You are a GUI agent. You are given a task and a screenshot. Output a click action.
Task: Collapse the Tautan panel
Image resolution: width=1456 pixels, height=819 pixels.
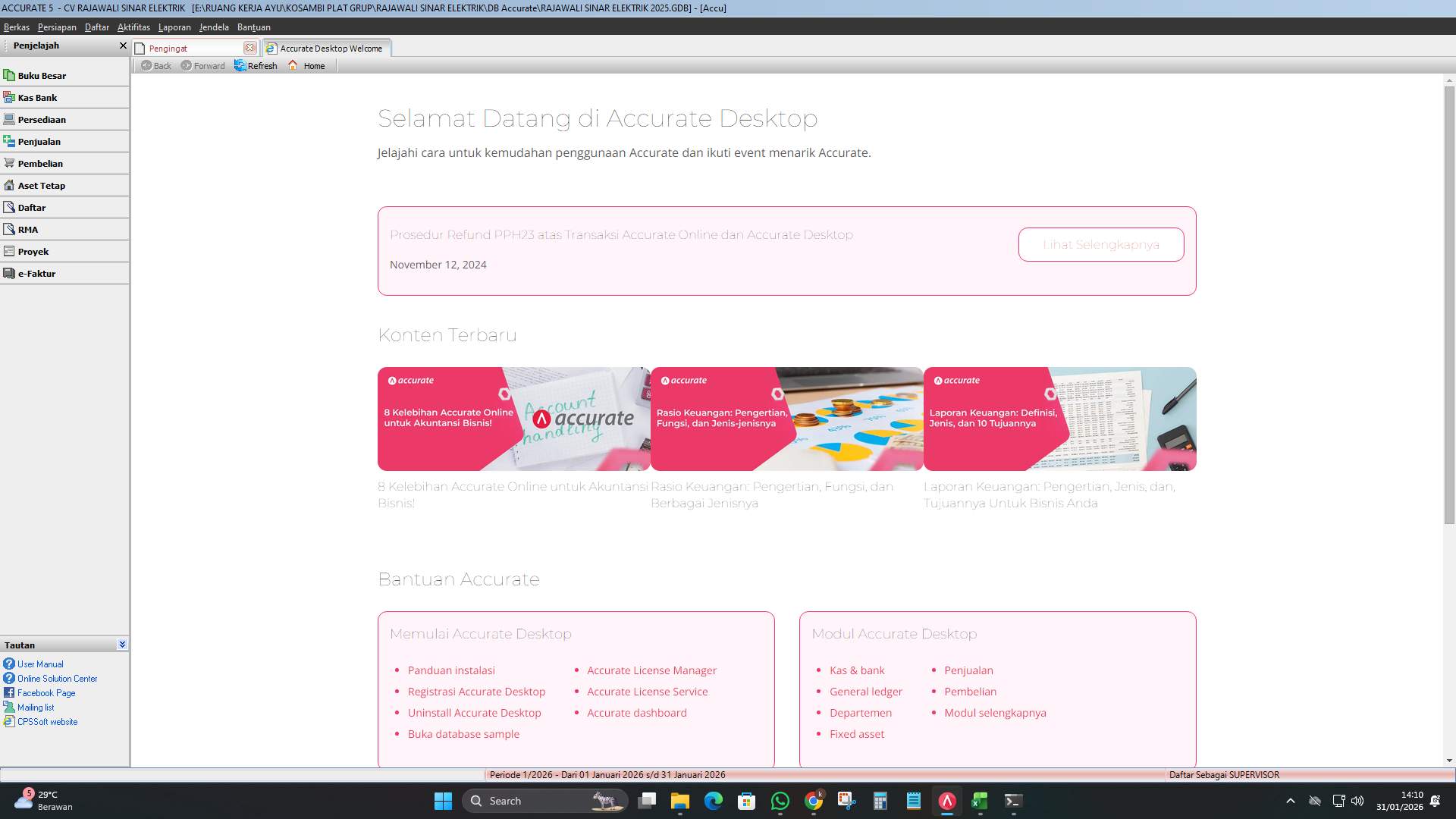[121, 644]
